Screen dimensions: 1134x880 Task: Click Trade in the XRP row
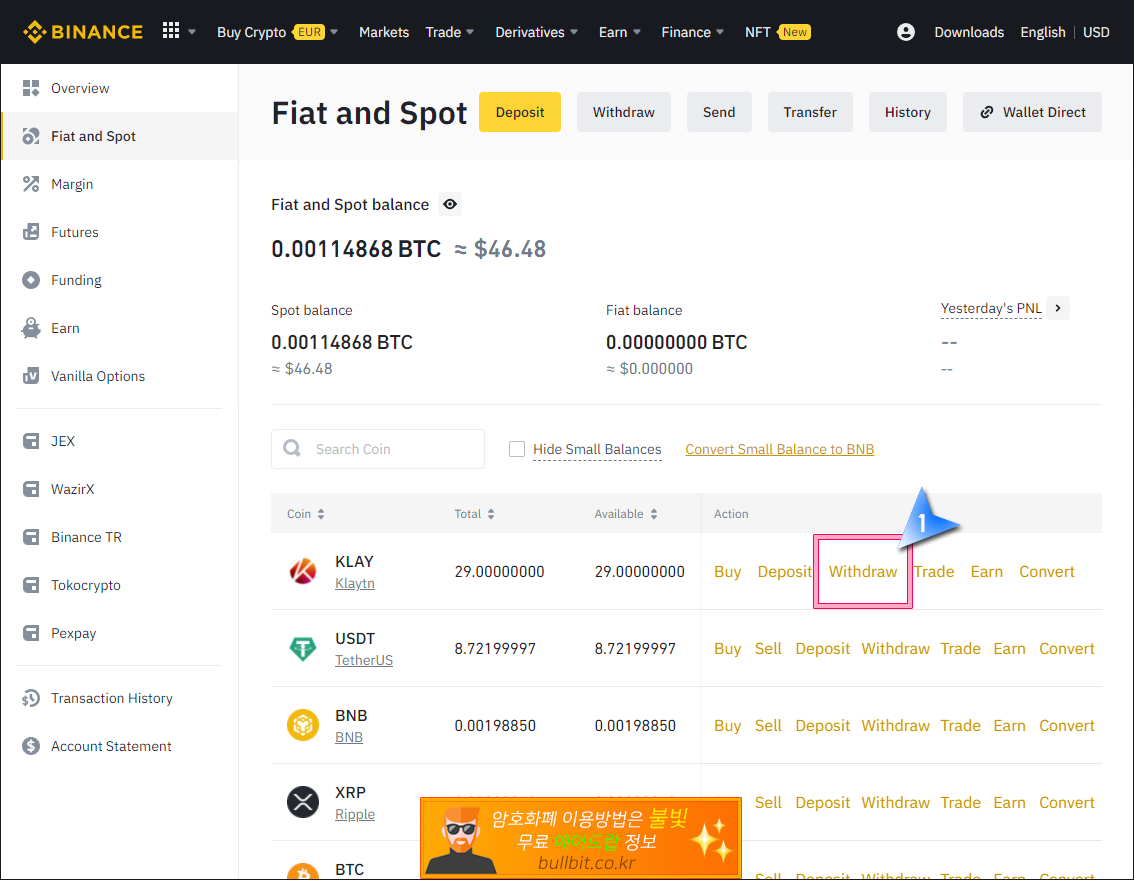tap(960, 803)
